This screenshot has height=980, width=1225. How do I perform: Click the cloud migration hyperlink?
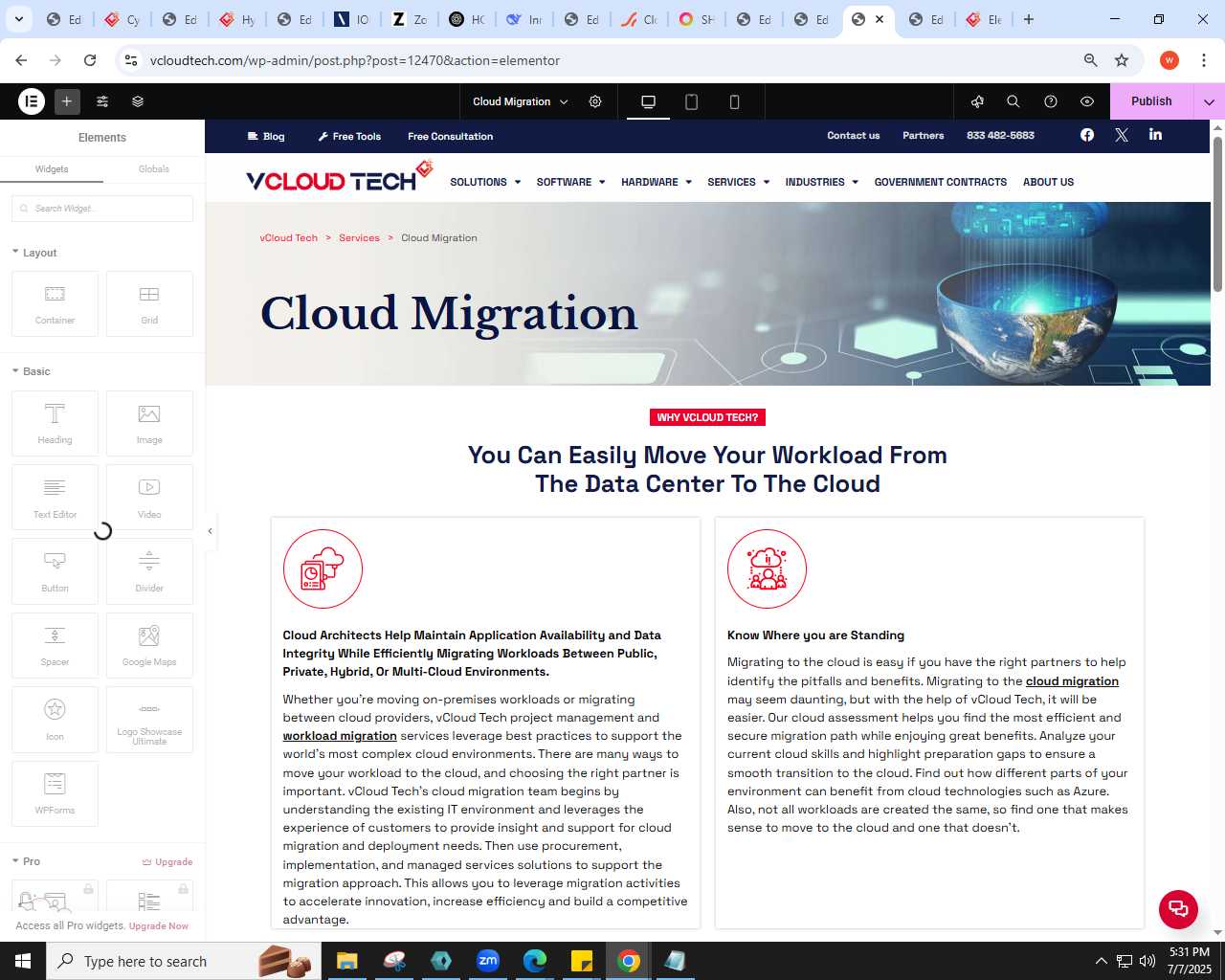(x=1072, y=681)
